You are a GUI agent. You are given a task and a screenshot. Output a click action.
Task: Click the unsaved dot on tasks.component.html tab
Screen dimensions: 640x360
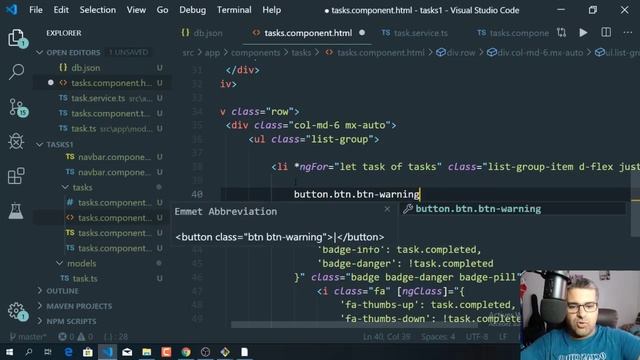[362, 33]
